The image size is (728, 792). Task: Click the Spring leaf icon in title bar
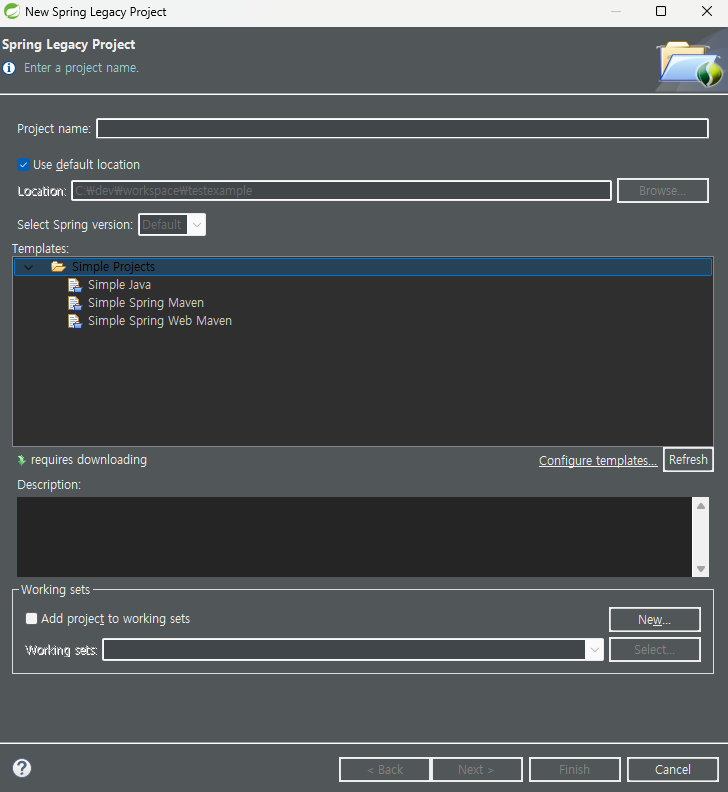pos(12,11)
